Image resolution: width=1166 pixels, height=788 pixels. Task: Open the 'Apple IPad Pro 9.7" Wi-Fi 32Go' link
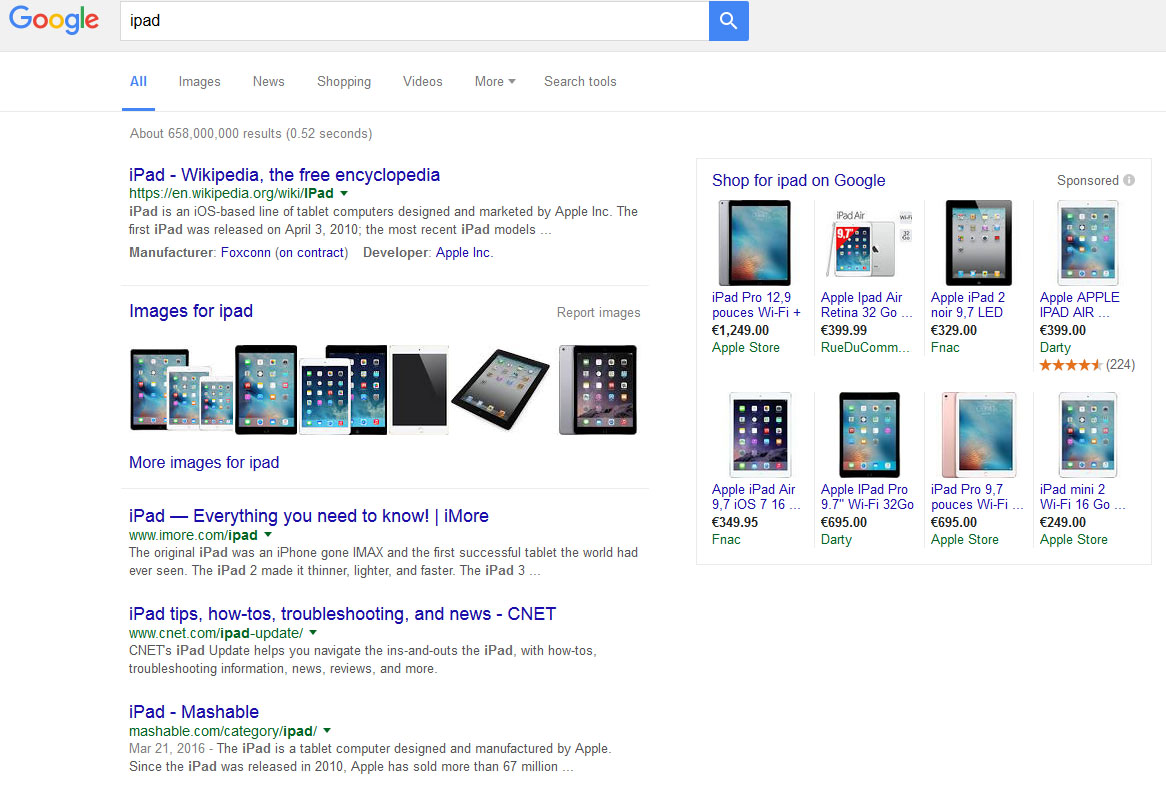pyautogui.click(x=867, y=497)
